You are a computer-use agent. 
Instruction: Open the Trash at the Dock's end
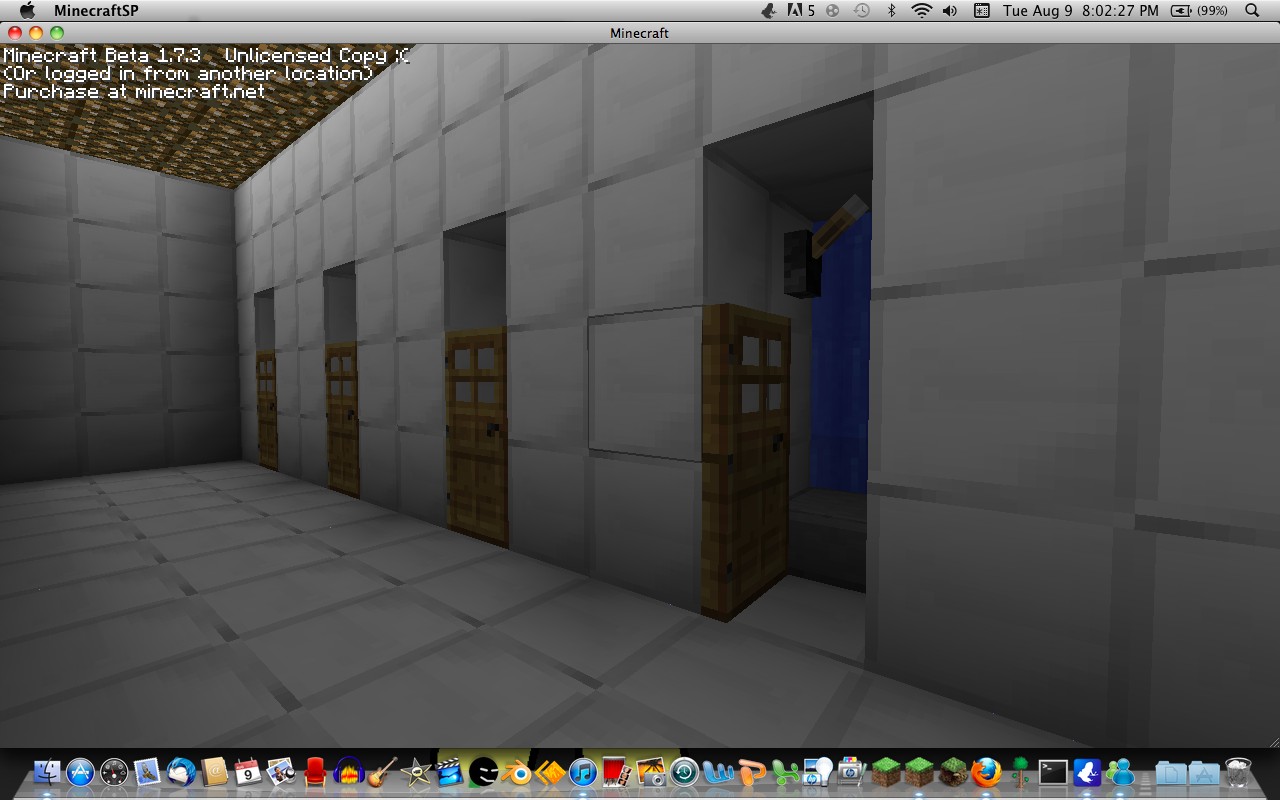[x=1239, y=771]
